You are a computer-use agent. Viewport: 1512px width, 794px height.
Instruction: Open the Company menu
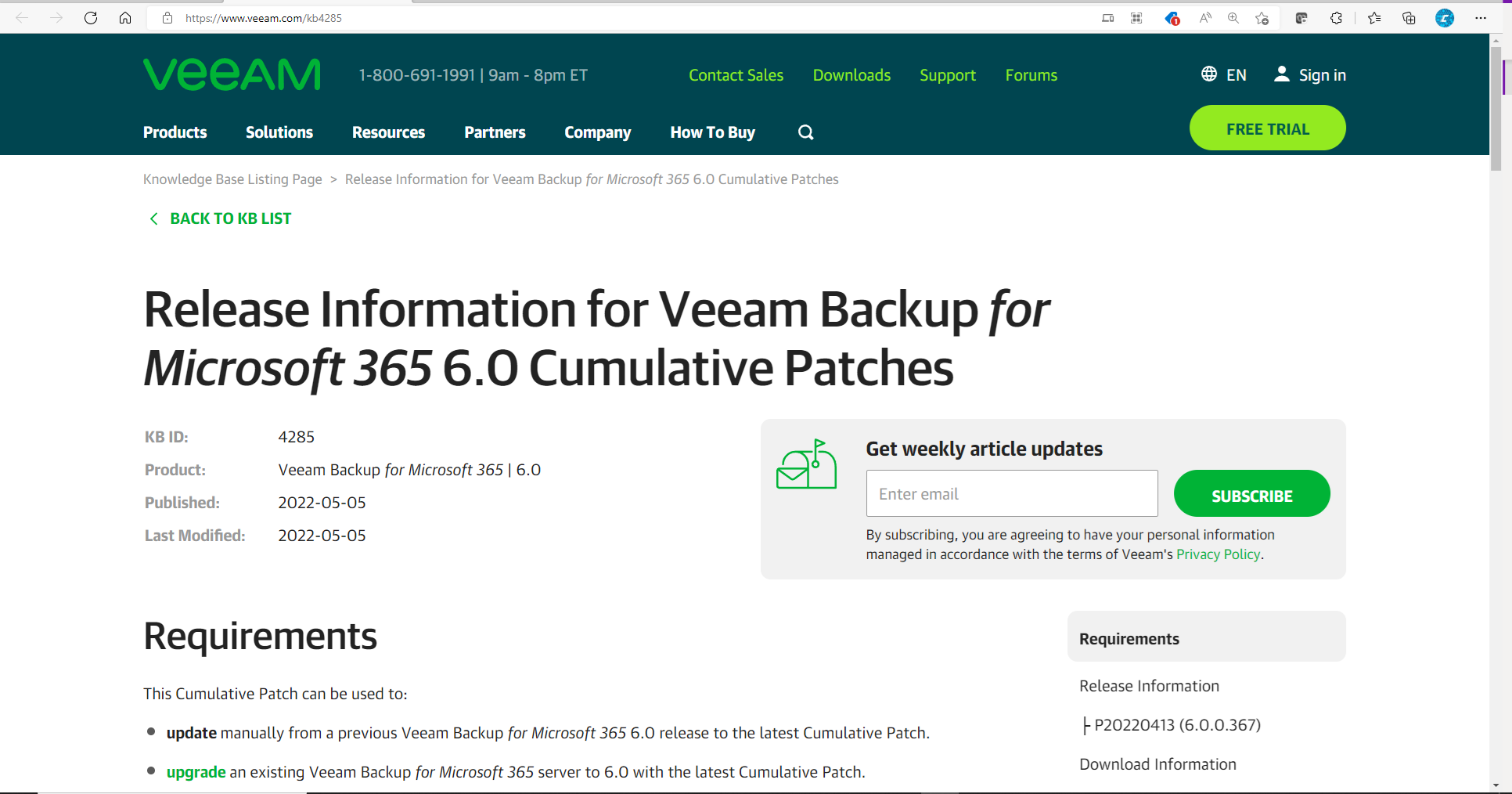coord(598,132)
